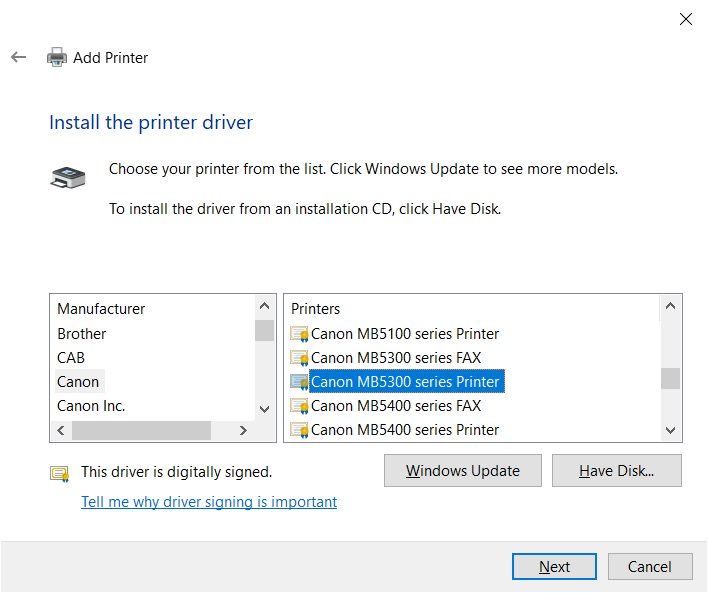This screenshot has height=593, width=708.
Task: Click the back arrow icon
Action: pos(19,57)
